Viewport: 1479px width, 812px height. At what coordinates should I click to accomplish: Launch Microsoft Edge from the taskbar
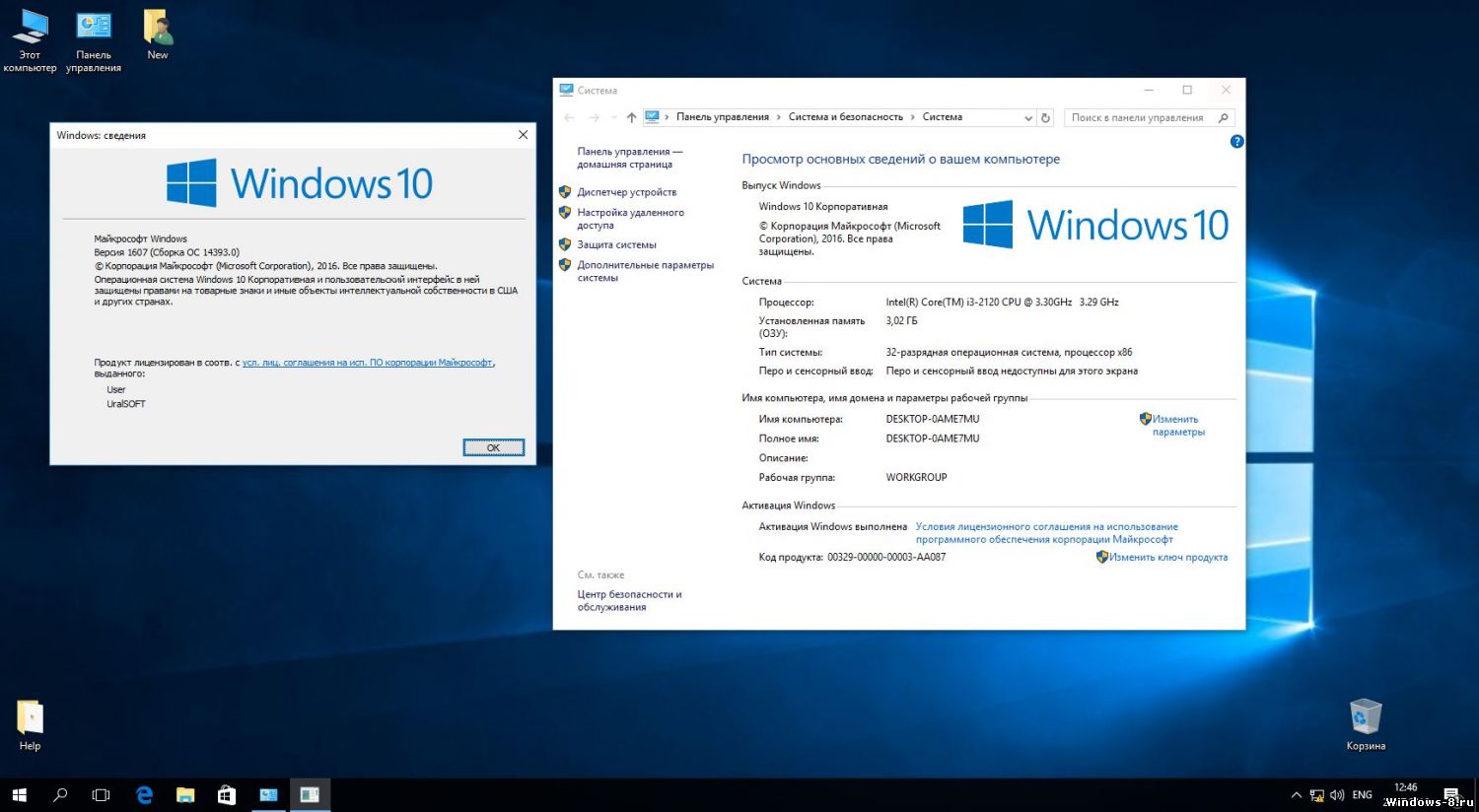click(144, 794)
